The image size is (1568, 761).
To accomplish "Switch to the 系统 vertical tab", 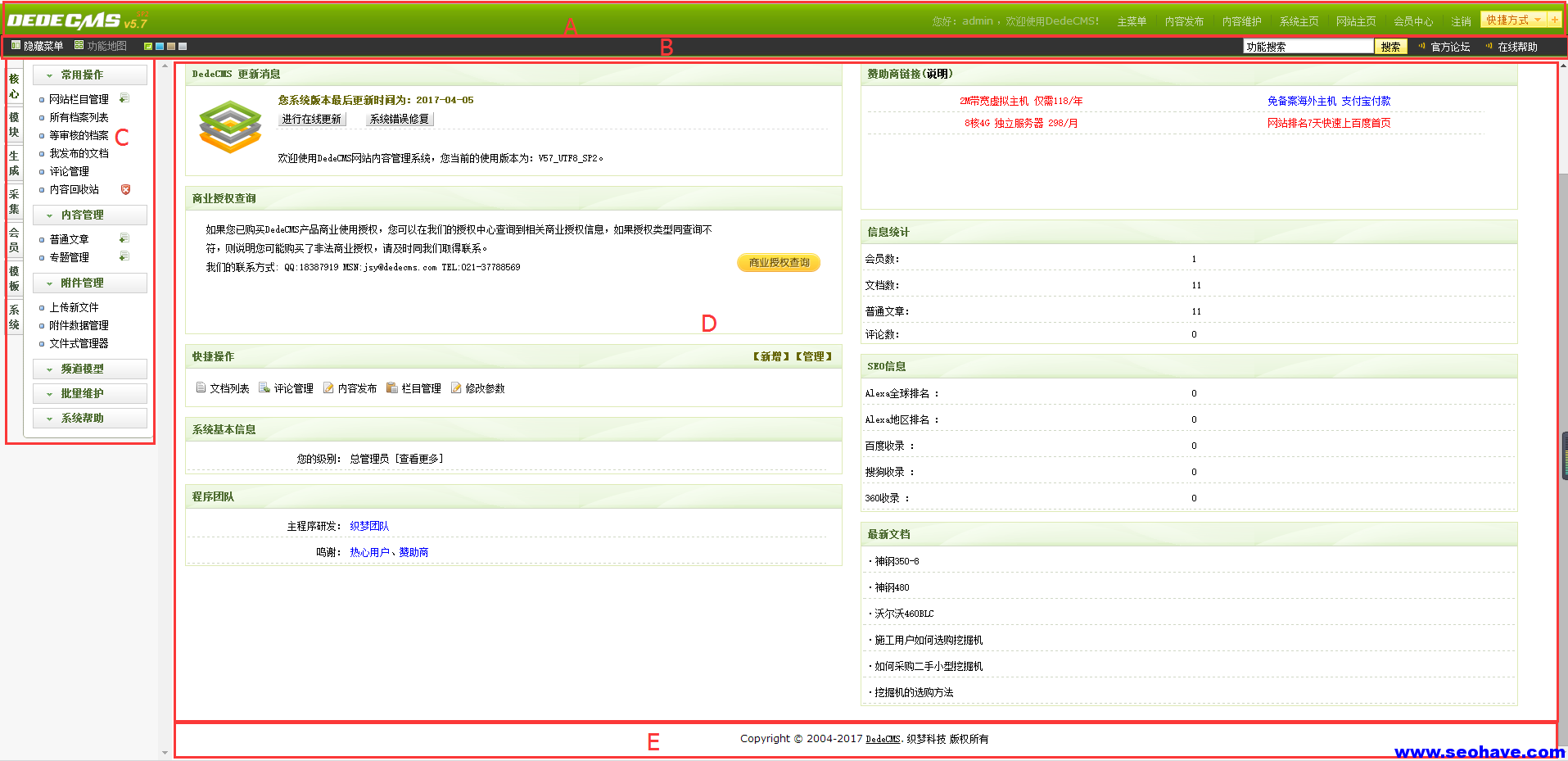I will click(x=14, y=317).
